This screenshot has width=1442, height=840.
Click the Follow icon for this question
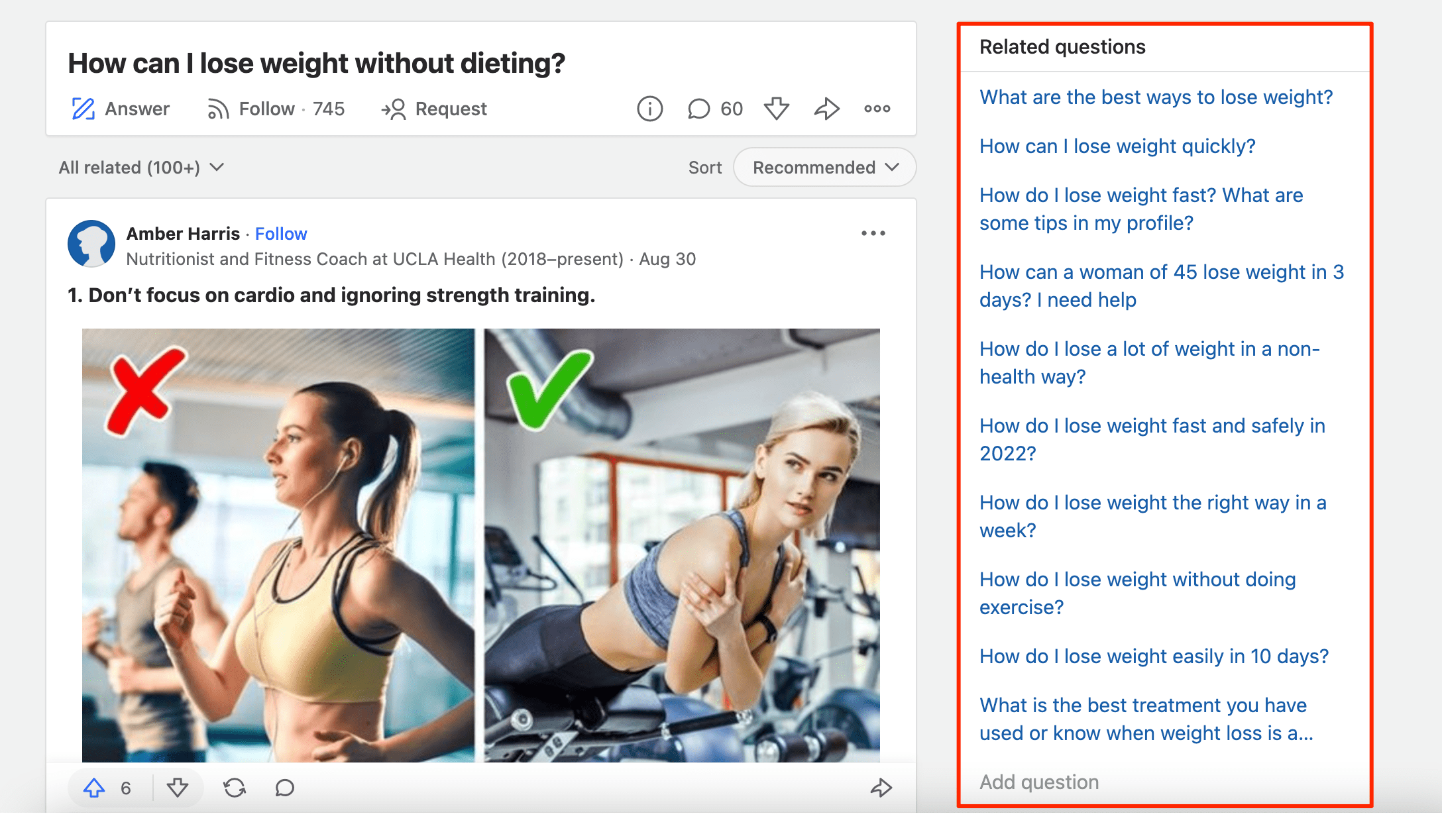(x=217, y=109)
